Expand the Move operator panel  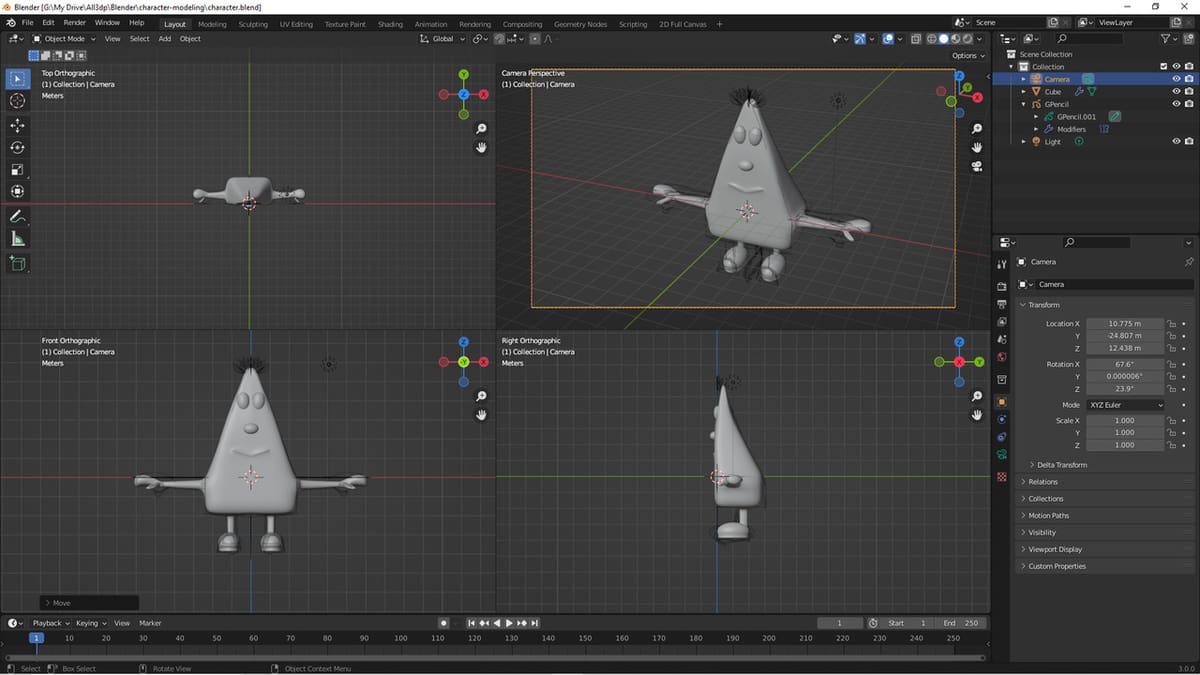click(x=90, y=603)
